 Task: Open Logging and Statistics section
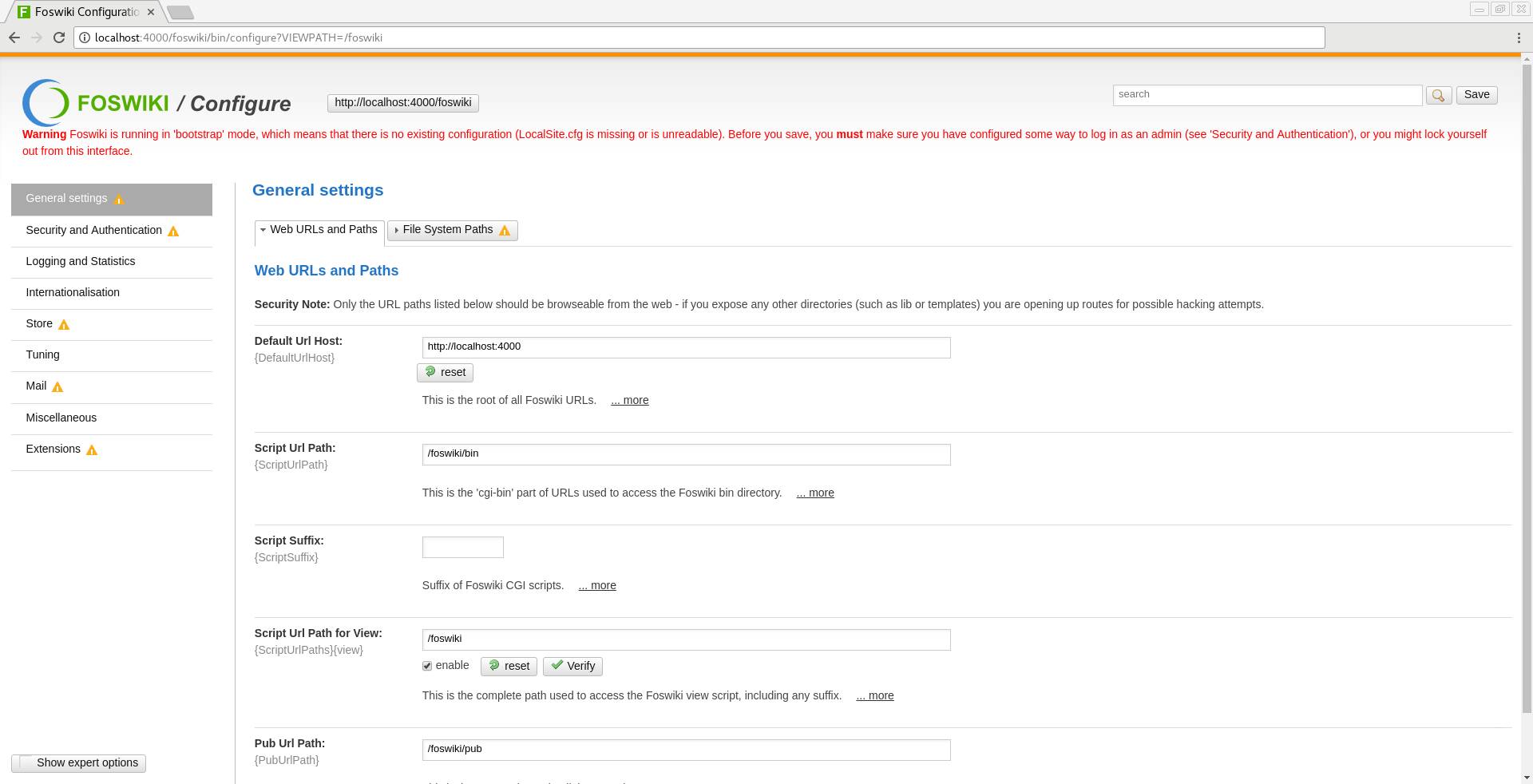tap(112, 262)
